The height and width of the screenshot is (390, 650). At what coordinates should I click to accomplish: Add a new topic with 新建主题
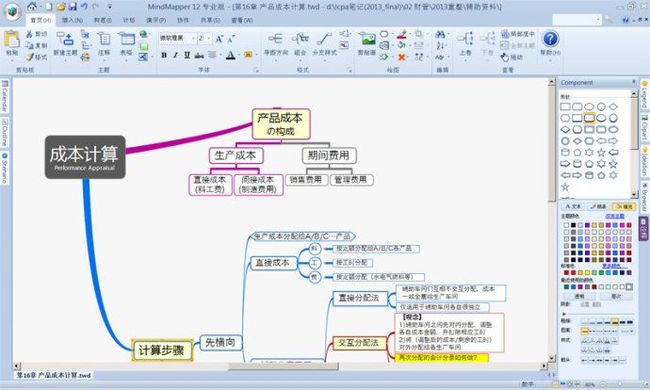click(65, 44)
